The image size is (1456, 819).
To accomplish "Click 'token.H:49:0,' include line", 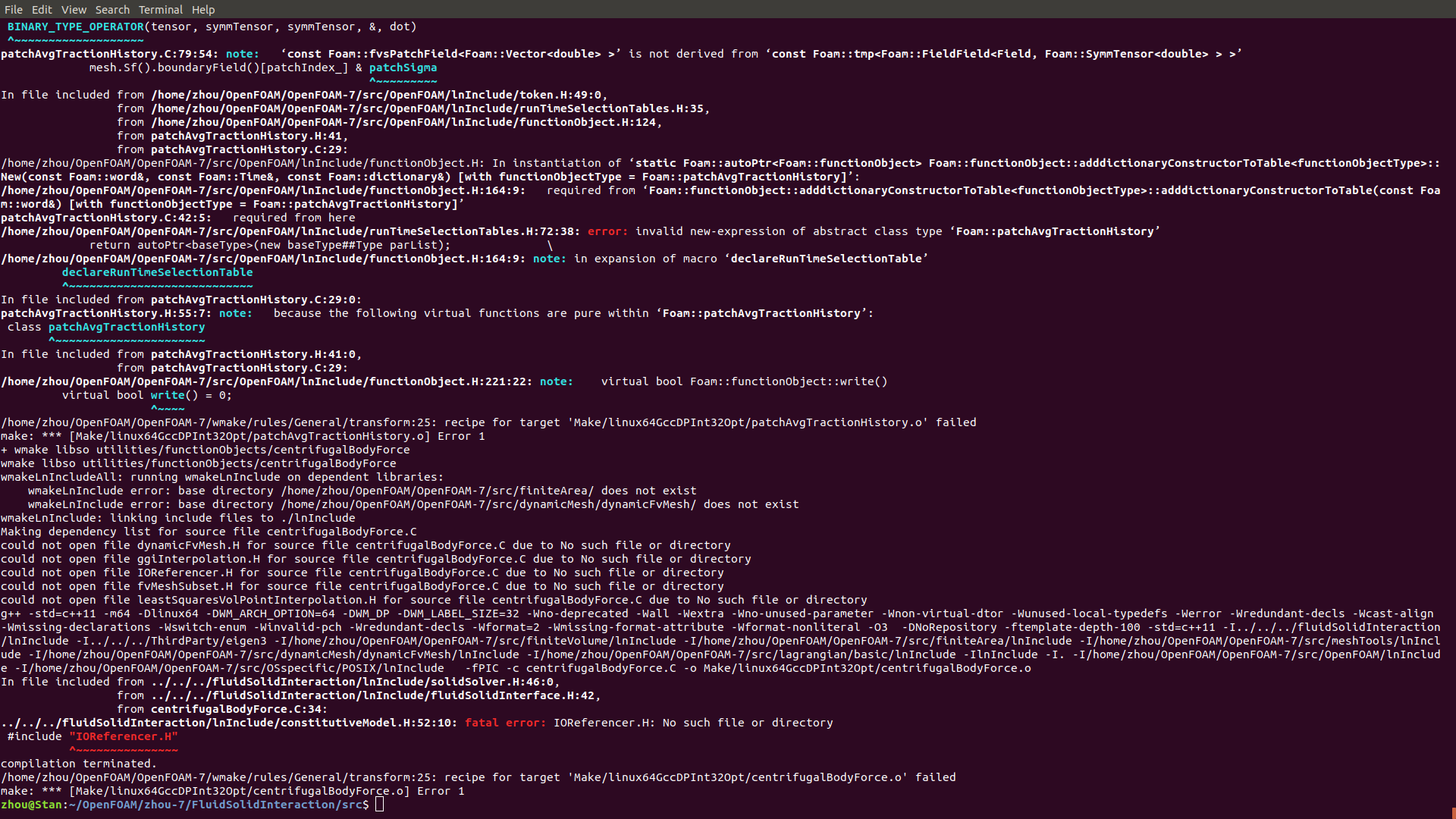I will click(x=304, y=95).
